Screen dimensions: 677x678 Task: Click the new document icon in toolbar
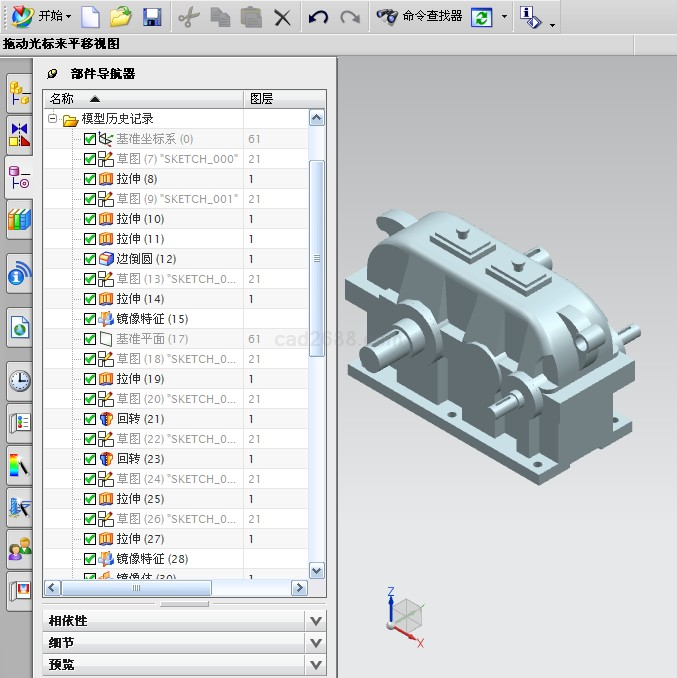coord(91,16)
